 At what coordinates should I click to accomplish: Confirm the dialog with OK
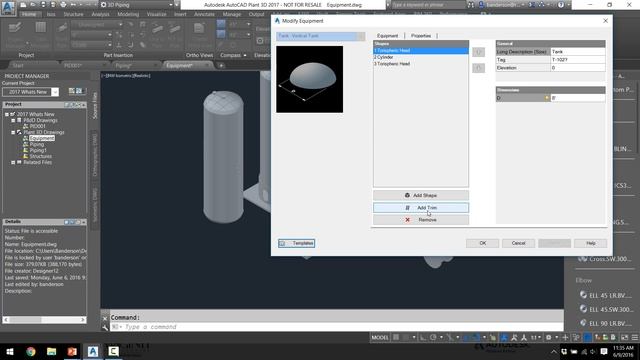(x=482, y=243)
